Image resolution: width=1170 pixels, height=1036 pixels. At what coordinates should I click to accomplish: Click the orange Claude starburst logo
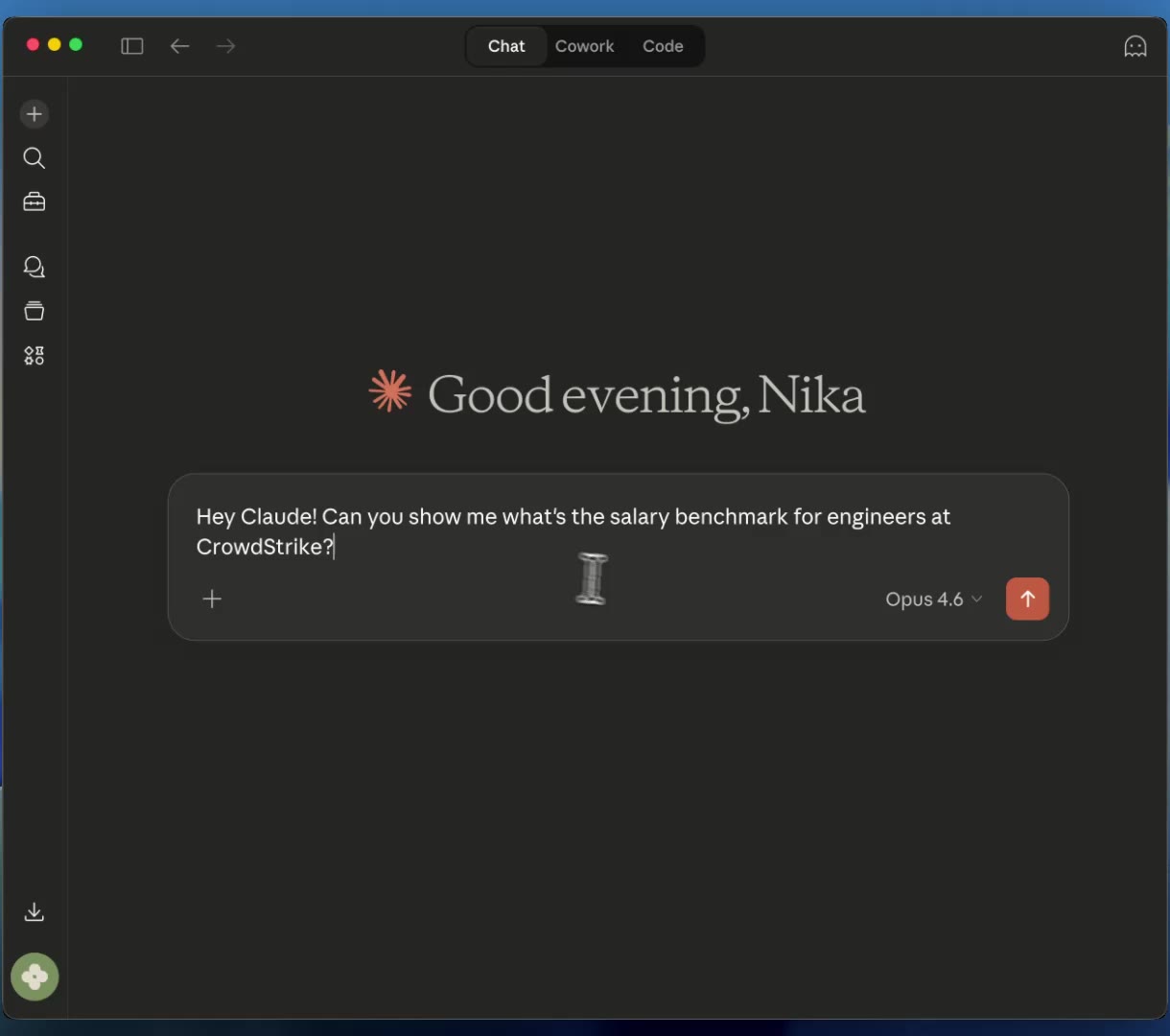(x=390, y=392)
